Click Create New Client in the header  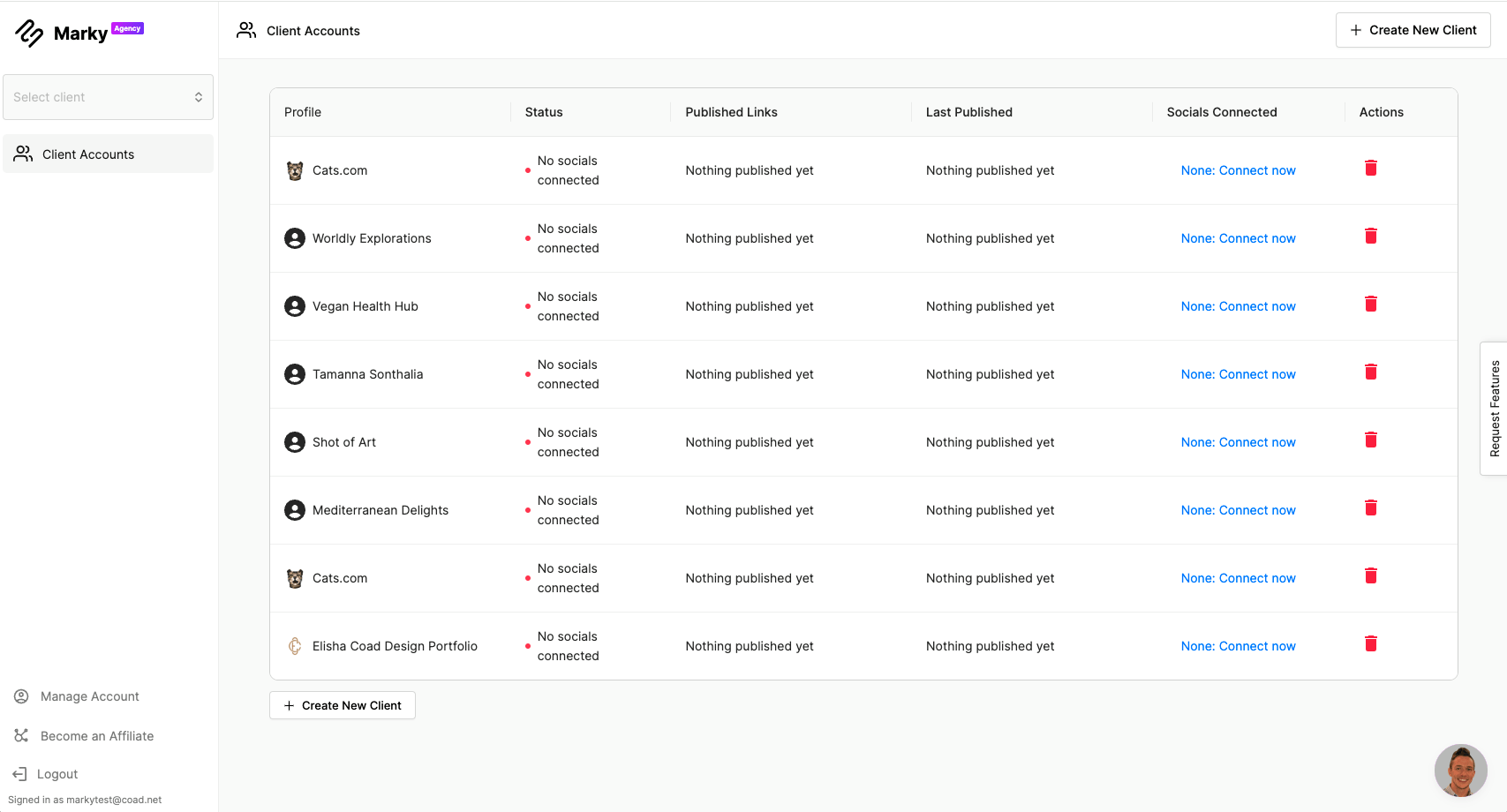(1413, 30)
